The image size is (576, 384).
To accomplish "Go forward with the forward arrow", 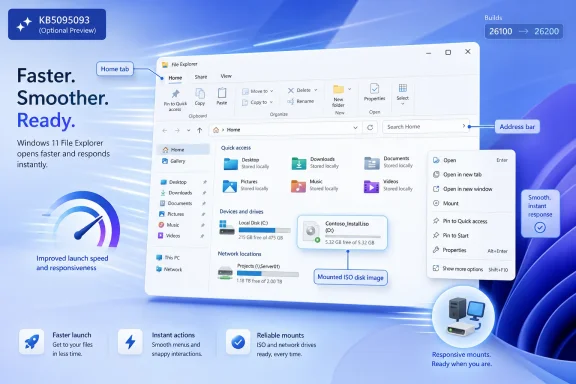I will coord(177,130).
